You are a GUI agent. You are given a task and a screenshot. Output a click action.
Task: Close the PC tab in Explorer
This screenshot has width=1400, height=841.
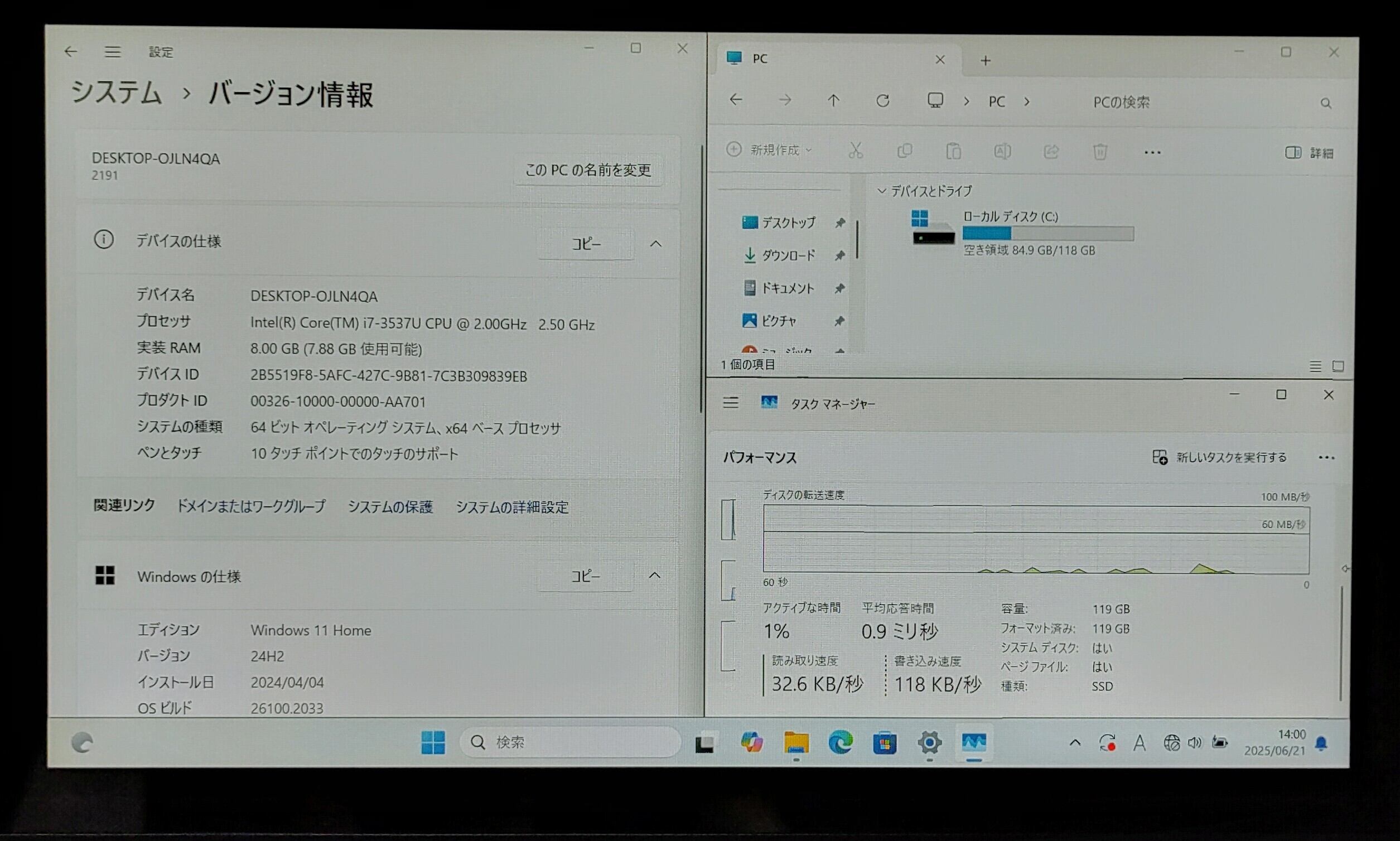(940, 60)
